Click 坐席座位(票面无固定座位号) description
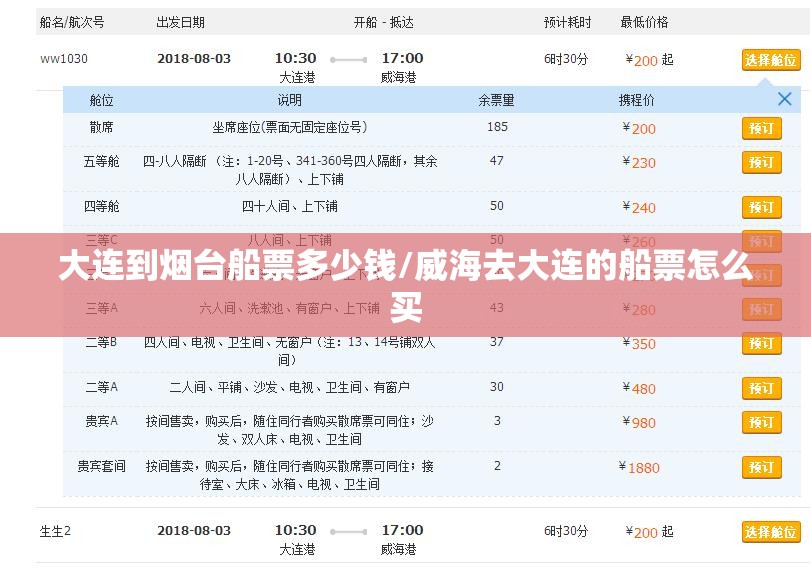Viewport: 811px width, 571px height. click(x=290, y=127)
